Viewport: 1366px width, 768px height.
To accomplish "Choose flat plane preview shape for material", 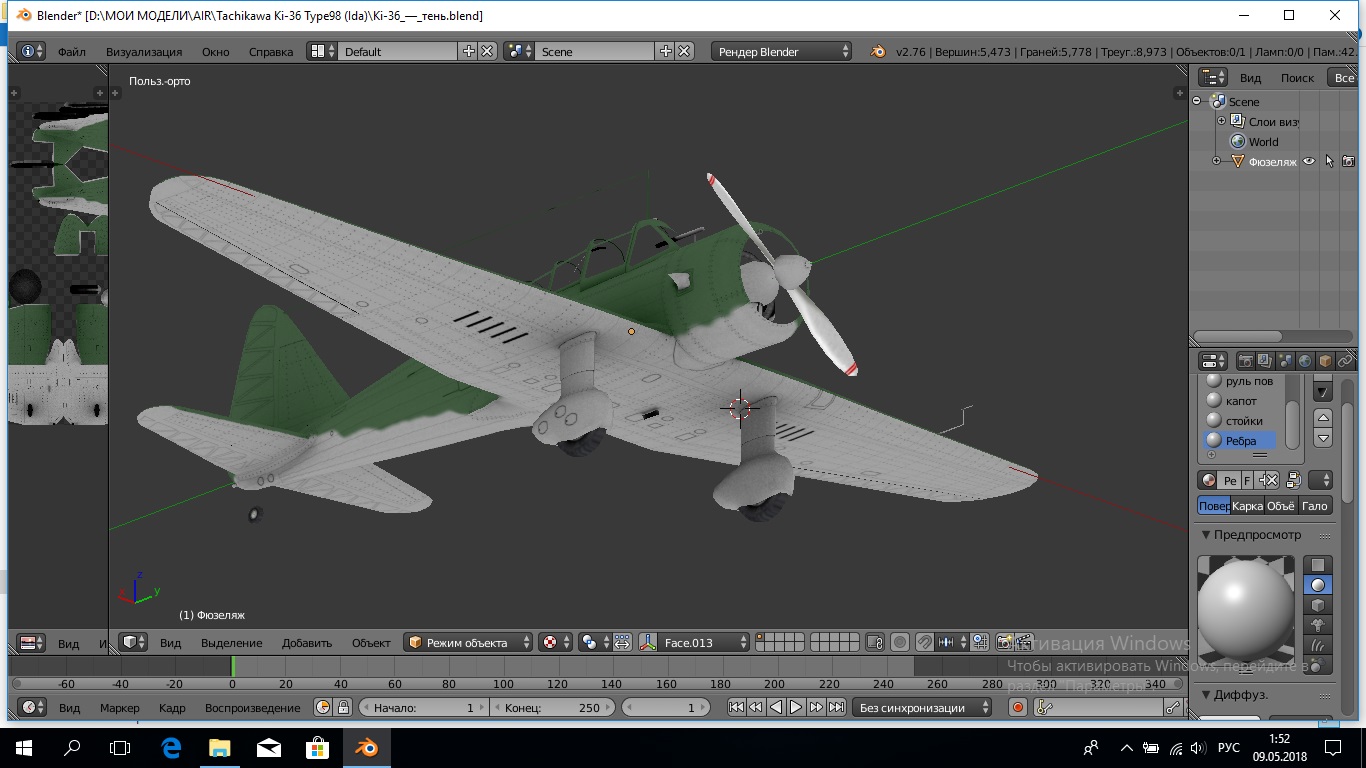I will point(1318,565).
